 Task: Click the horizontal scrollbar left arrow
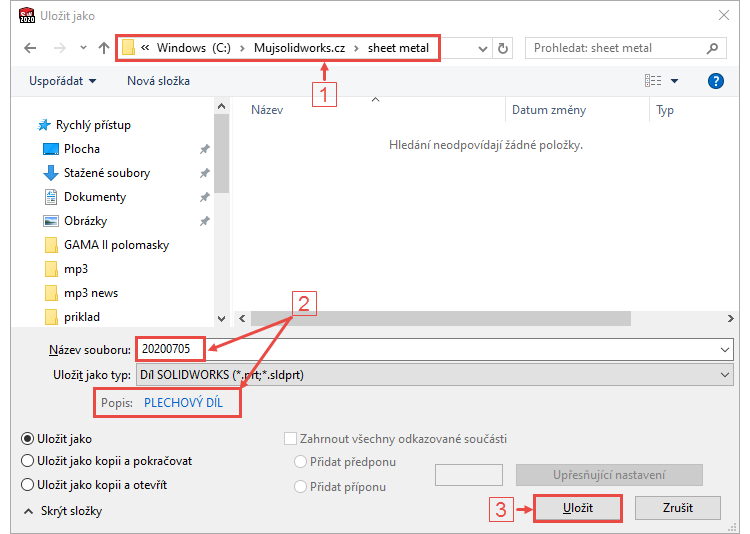click(x=242, y=319)
